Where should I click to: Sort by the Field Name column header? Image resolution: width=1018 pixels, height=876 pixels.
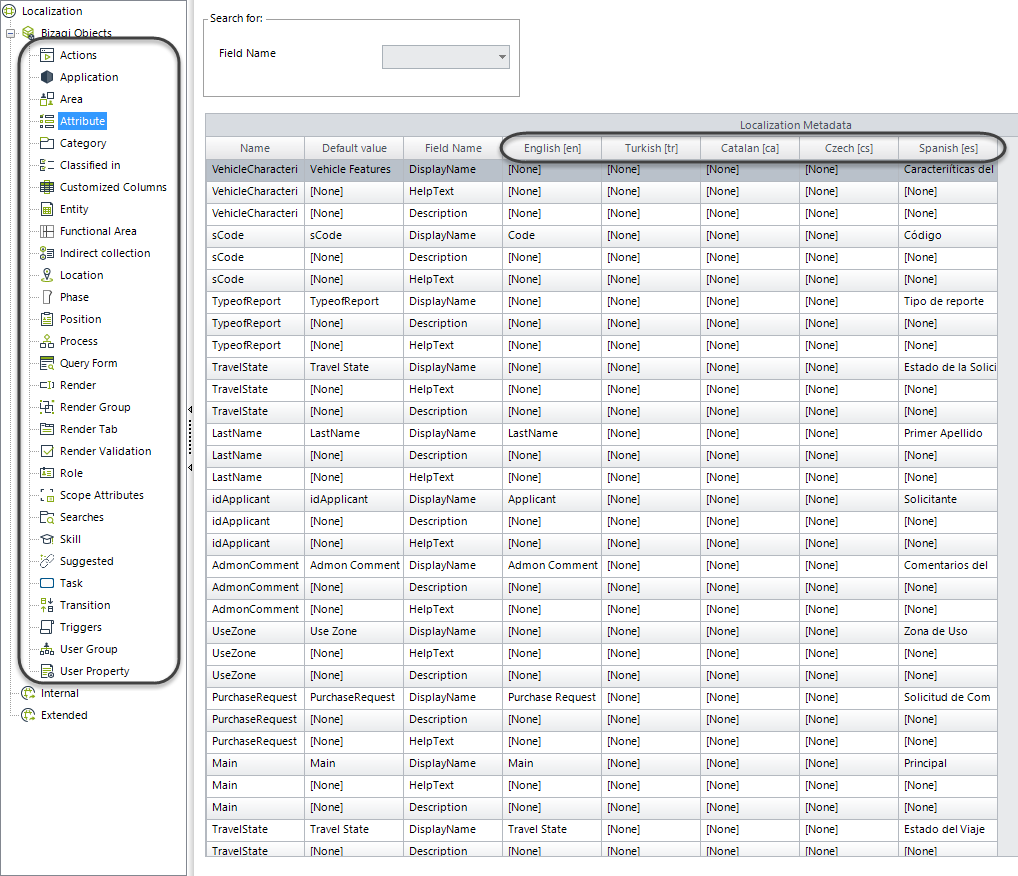(x=453, y=148)
